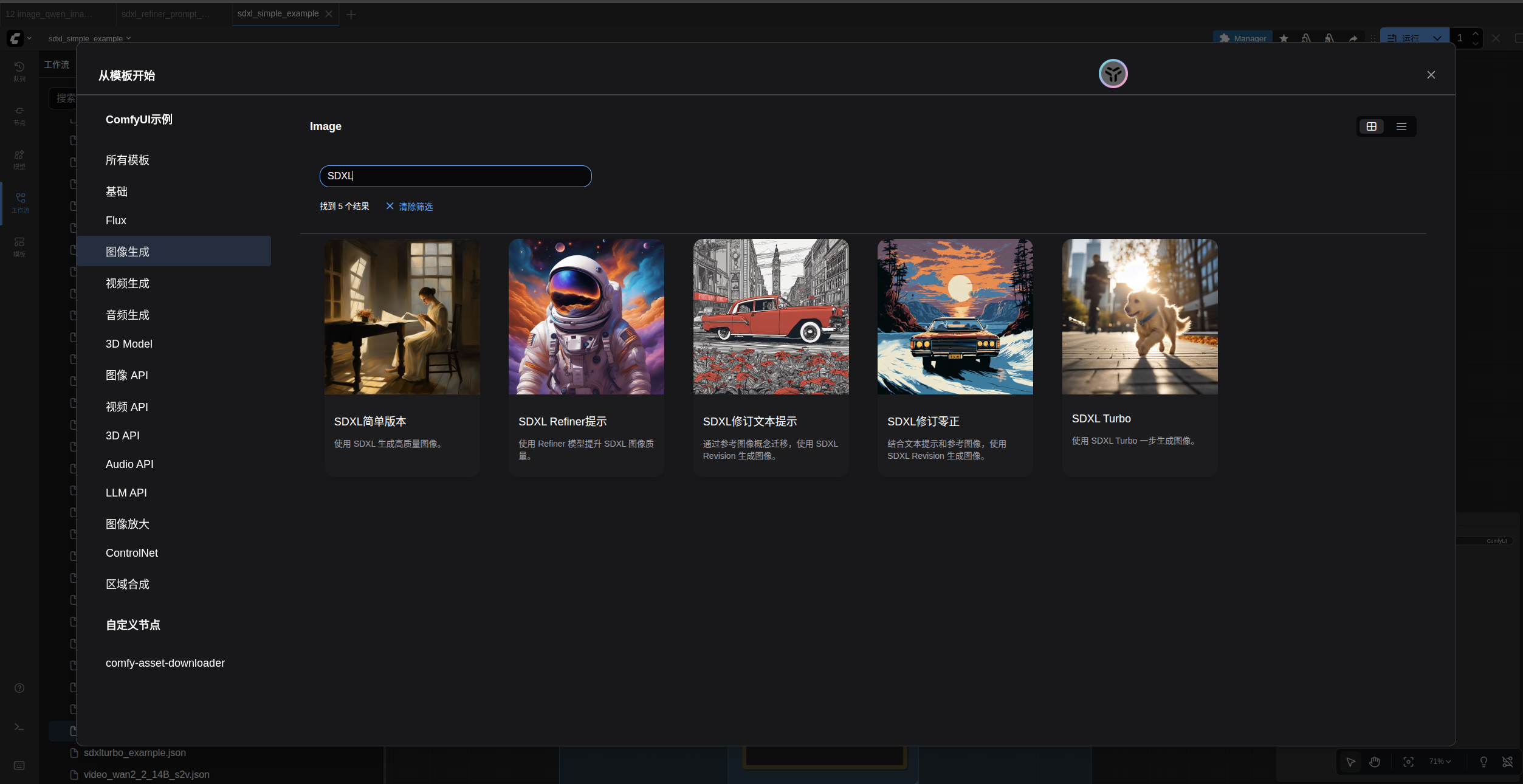Viewport: 1523px width, 784px height.
Task: Close the sdxl_simple_example tab
Action: [329, 13]
